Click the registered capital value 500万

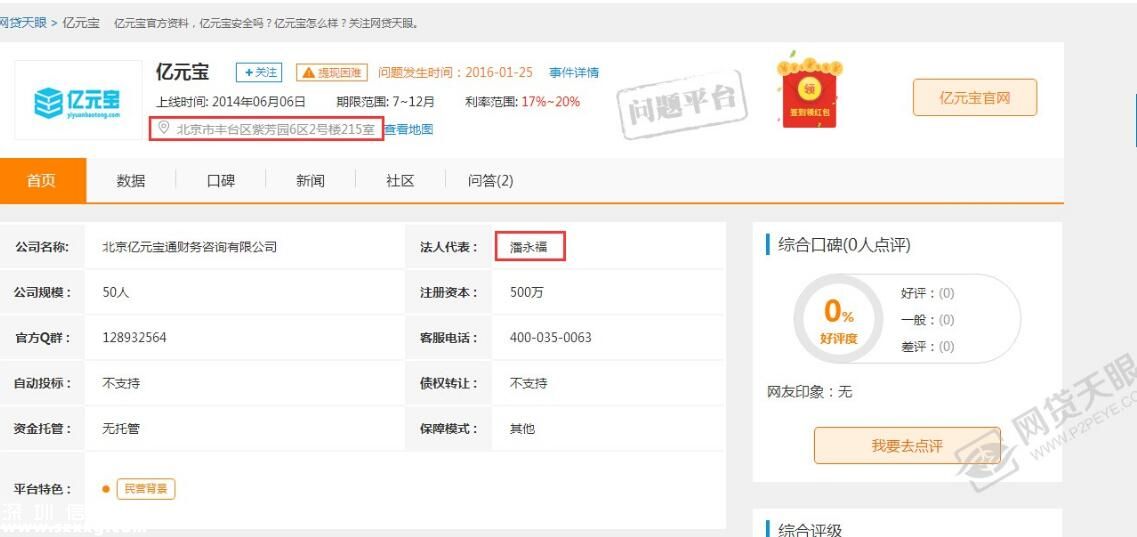click(x=526, y=293)
